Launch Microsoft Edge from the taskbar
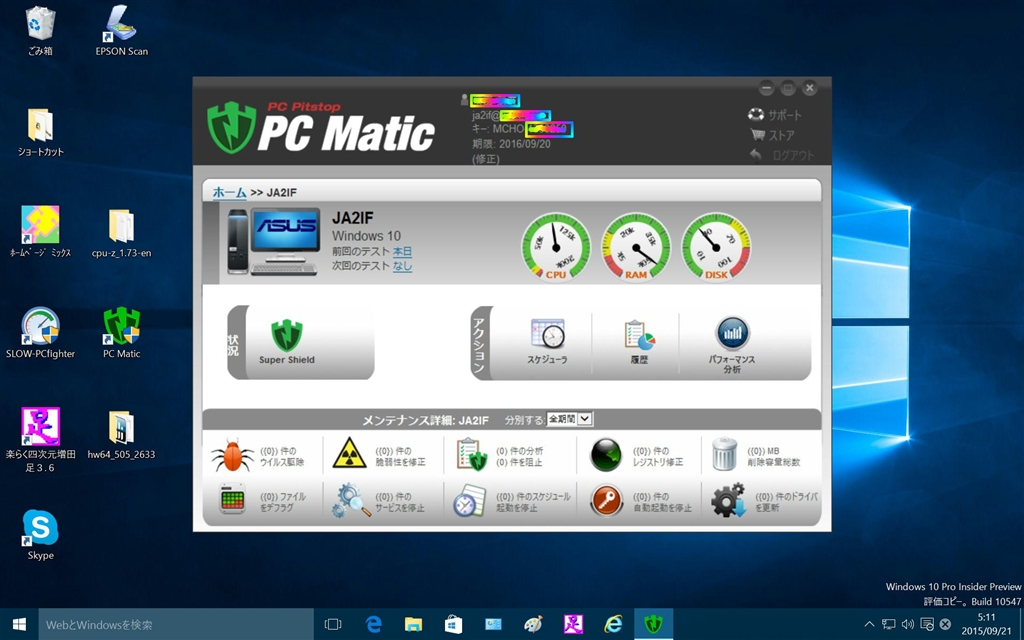This screenshot has height=640, width=1024. (374, 624)
